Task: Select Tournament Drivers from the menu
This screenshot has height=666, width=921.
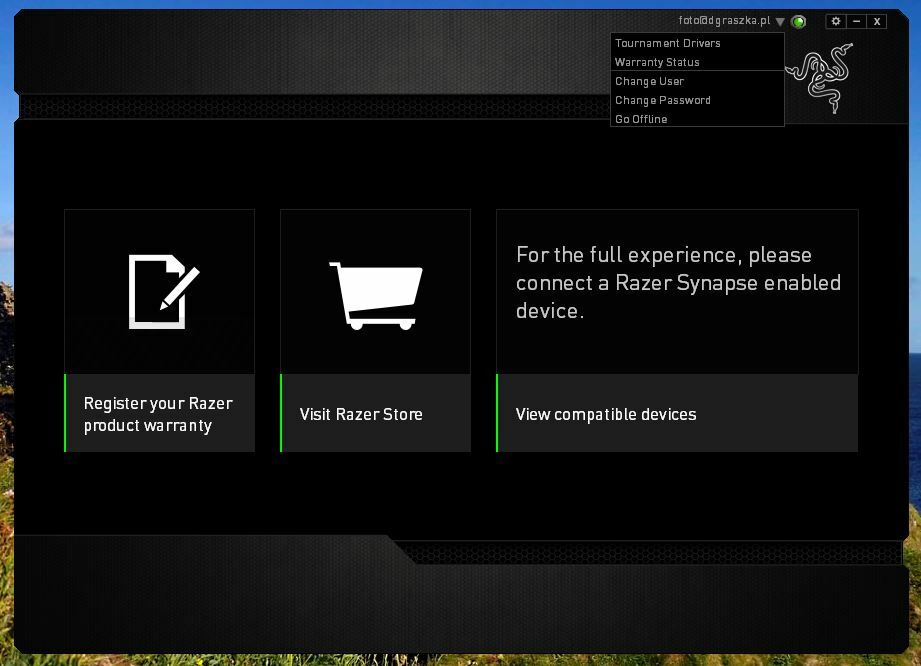Action: pos(697,43)
